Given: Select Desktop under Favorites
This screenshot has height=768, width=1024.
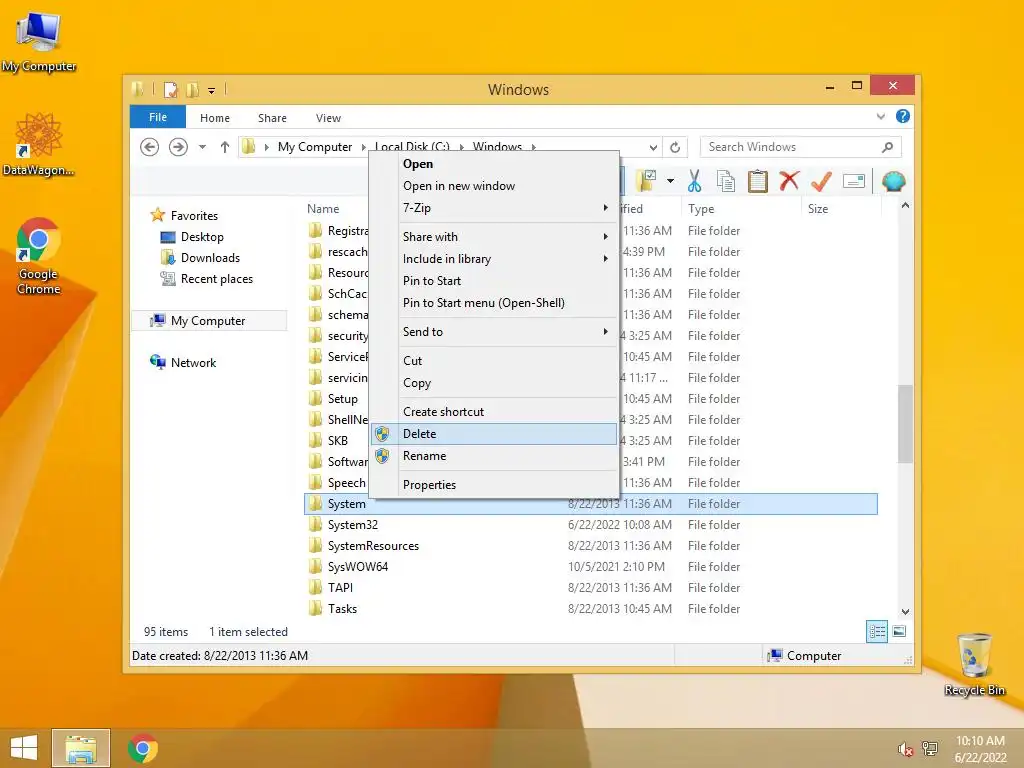Looking at the screenshot, I should pos(202,236).
